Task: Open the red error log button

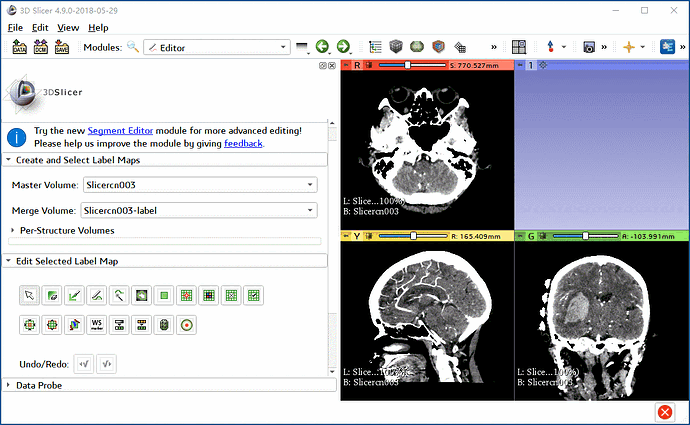Action: tap(665, 412)
